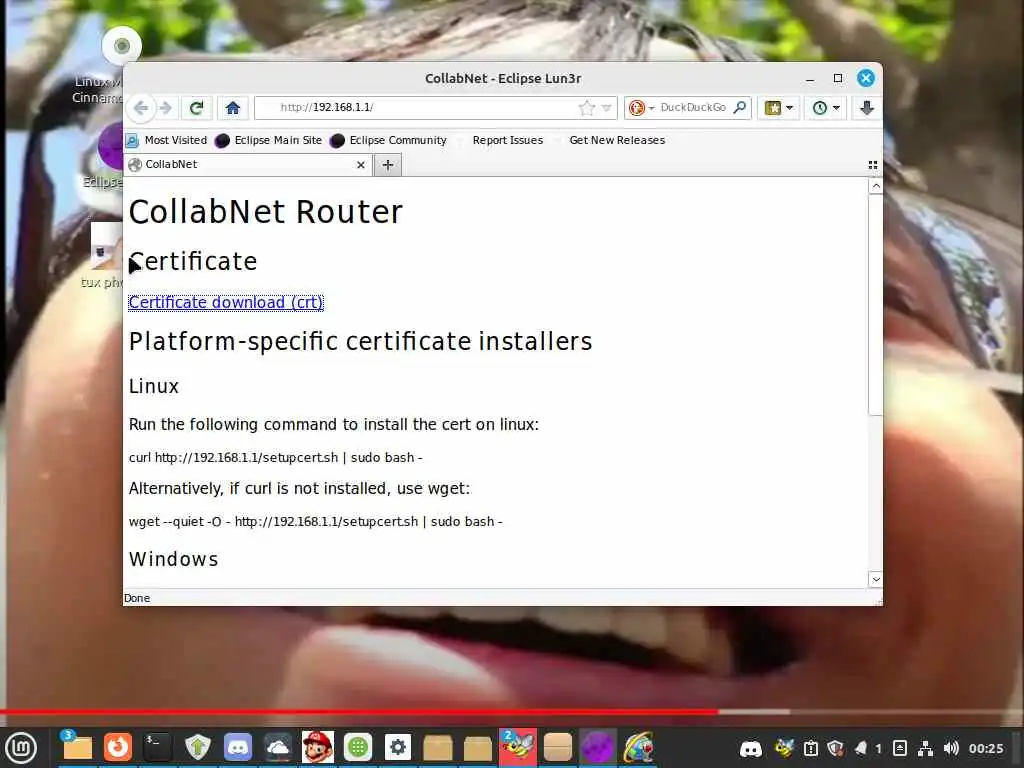Click the search magnifier icon
This screenshot has width=1024, height=768.
coord(739,107)
